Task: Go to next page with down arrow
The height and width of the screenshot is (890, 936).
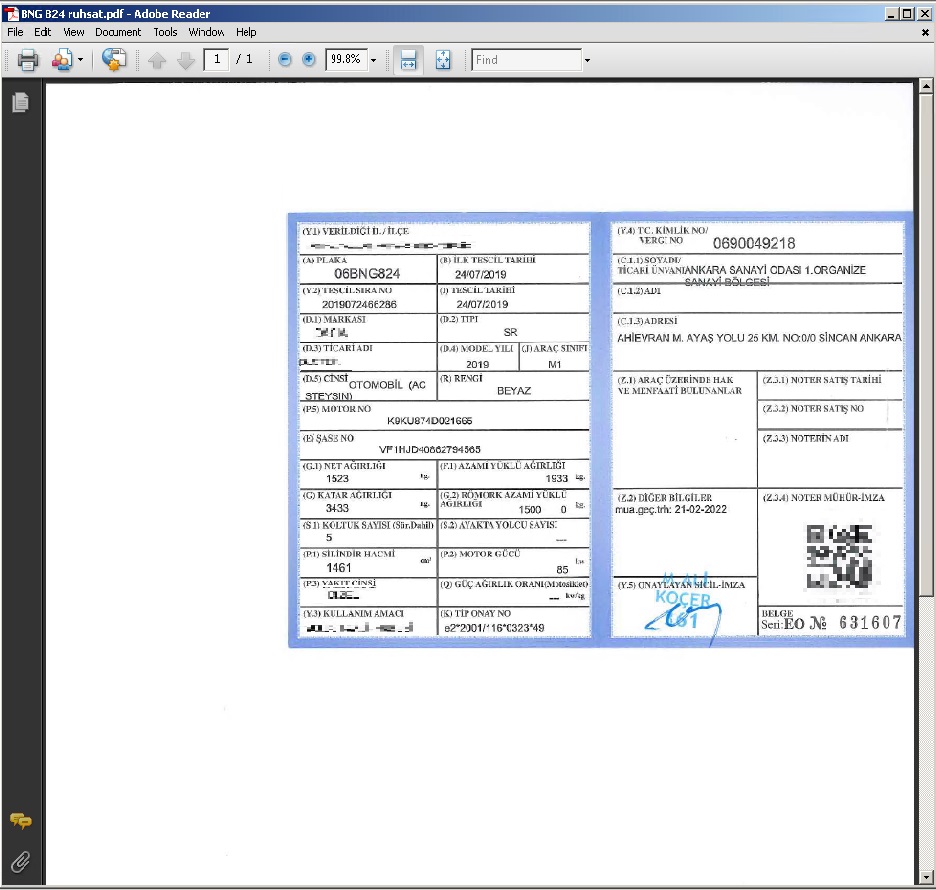Action: click(185, 60)
